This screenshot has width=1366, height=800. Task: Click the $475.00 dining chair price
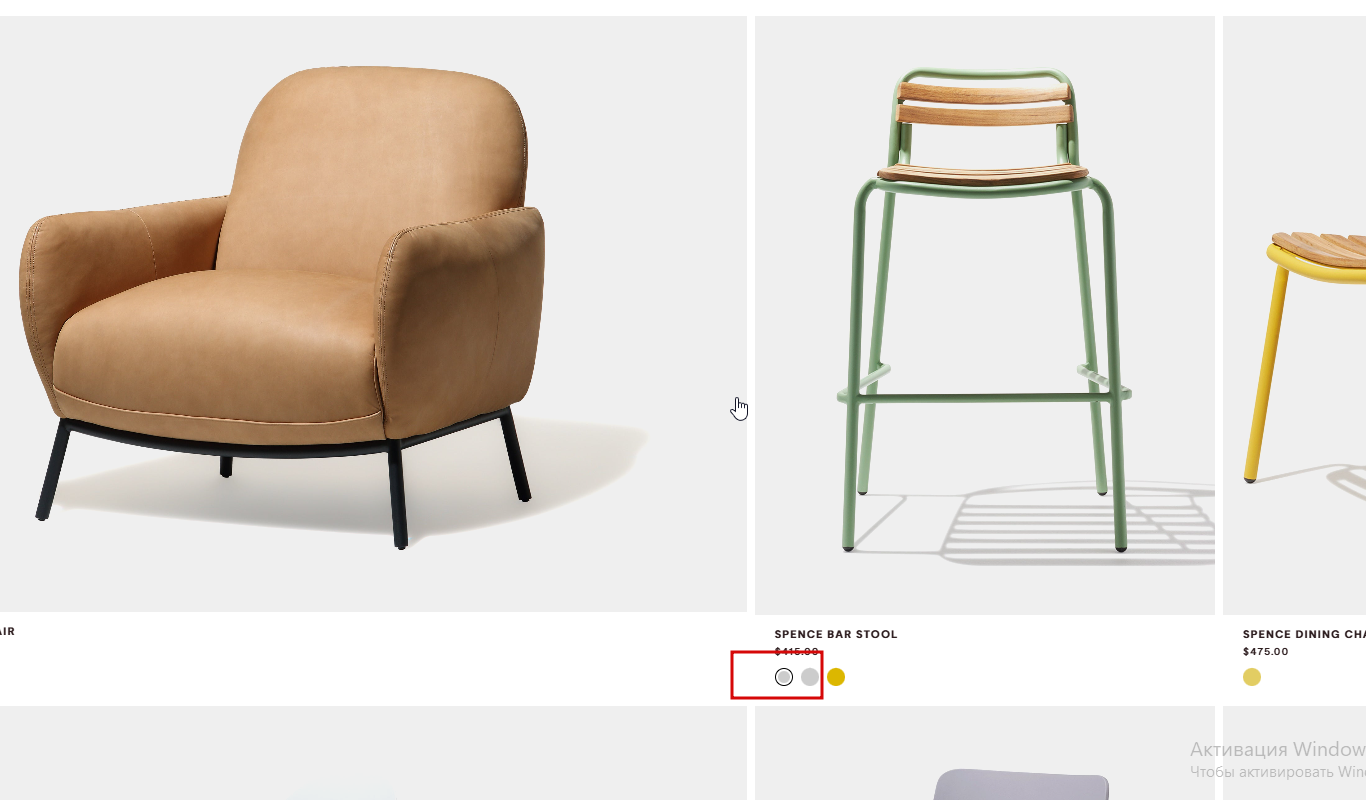[1265, 651]
